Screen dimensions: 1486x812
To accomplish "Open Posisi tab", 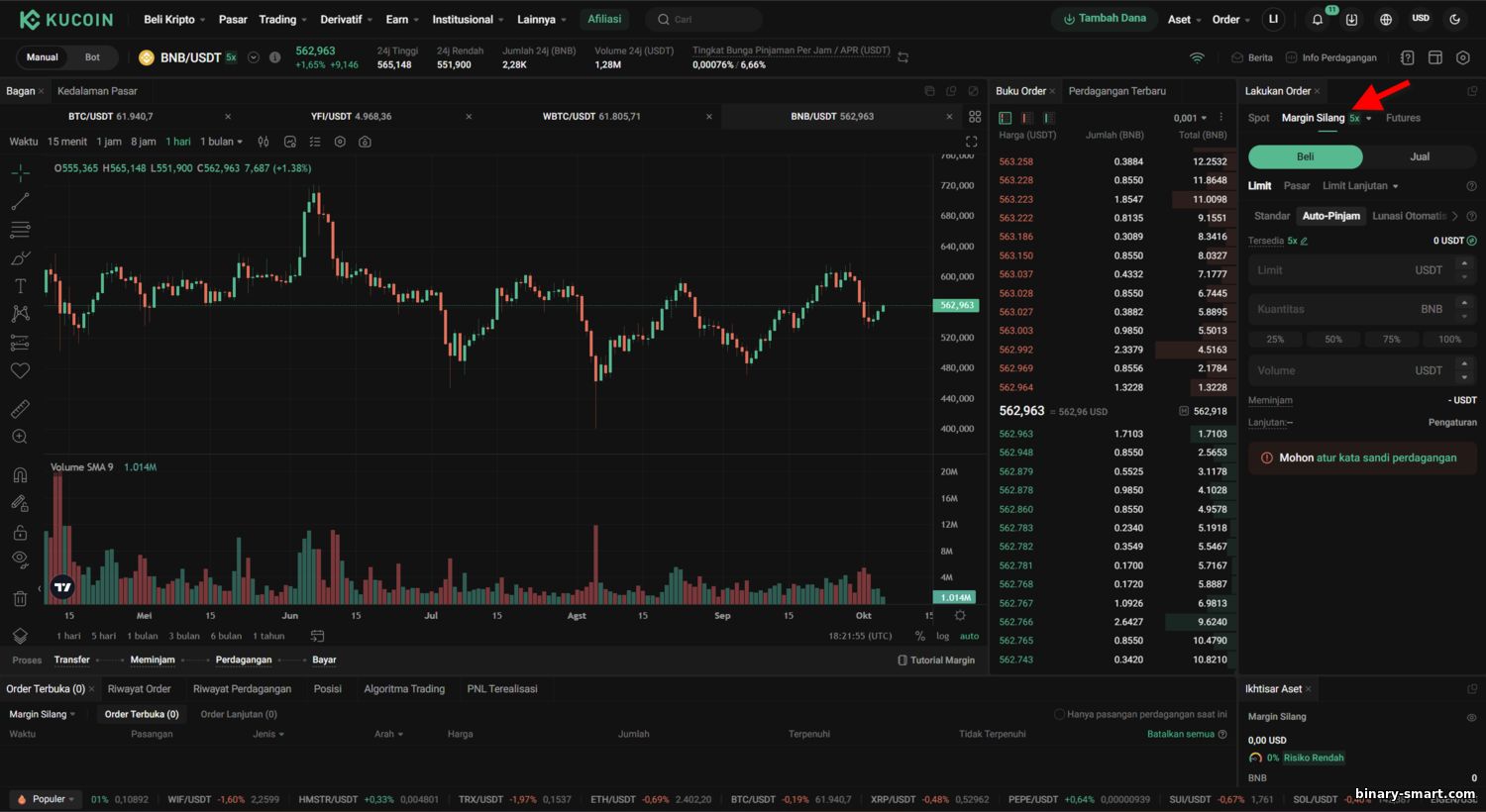I will point(328,689).
